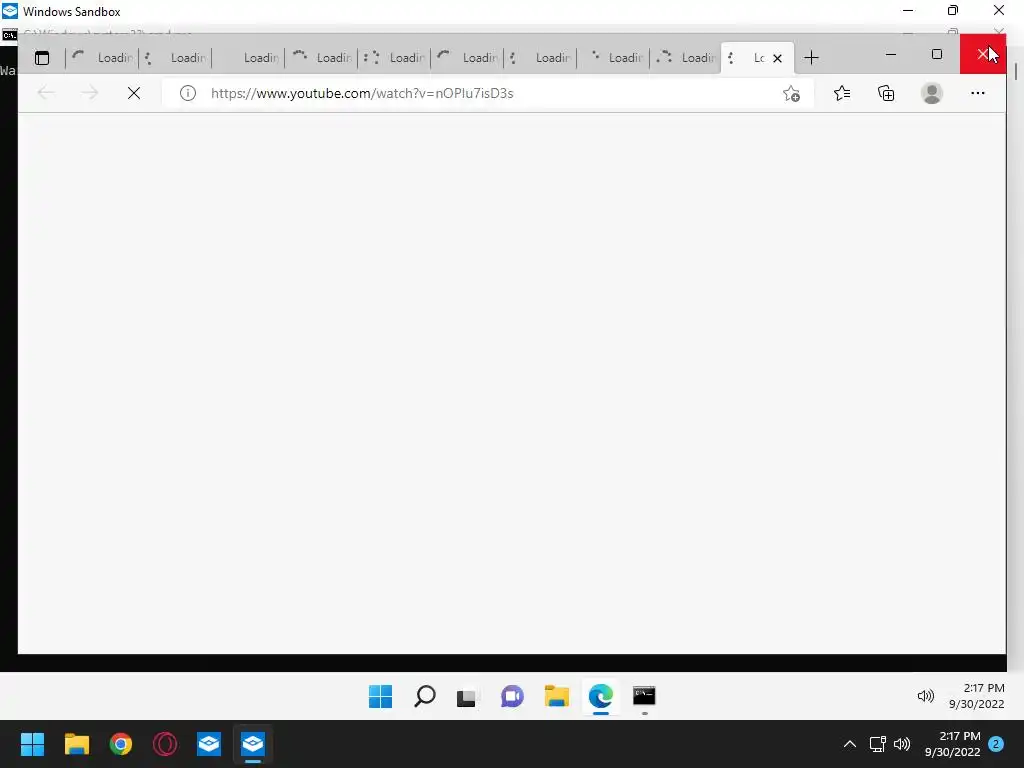Click the YouTube URL in address bar
The image size is (1024, 768).
(x=362, y=93)
